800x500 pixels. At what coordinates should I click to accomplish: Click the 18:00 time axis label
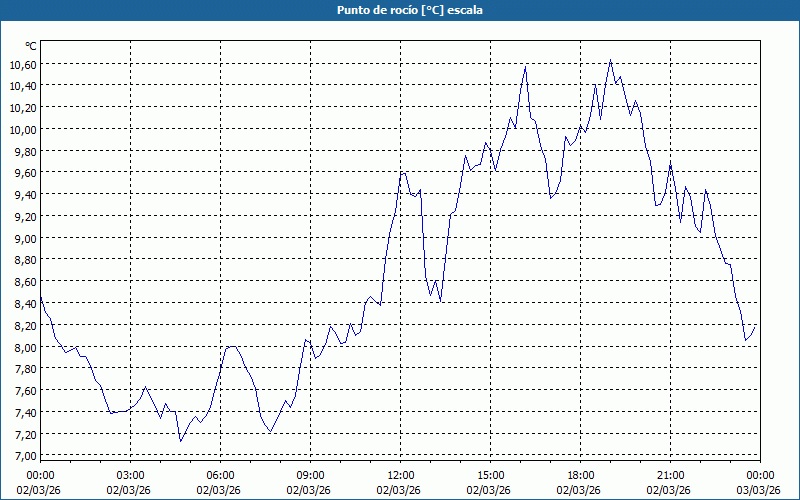tap(580, 475)
